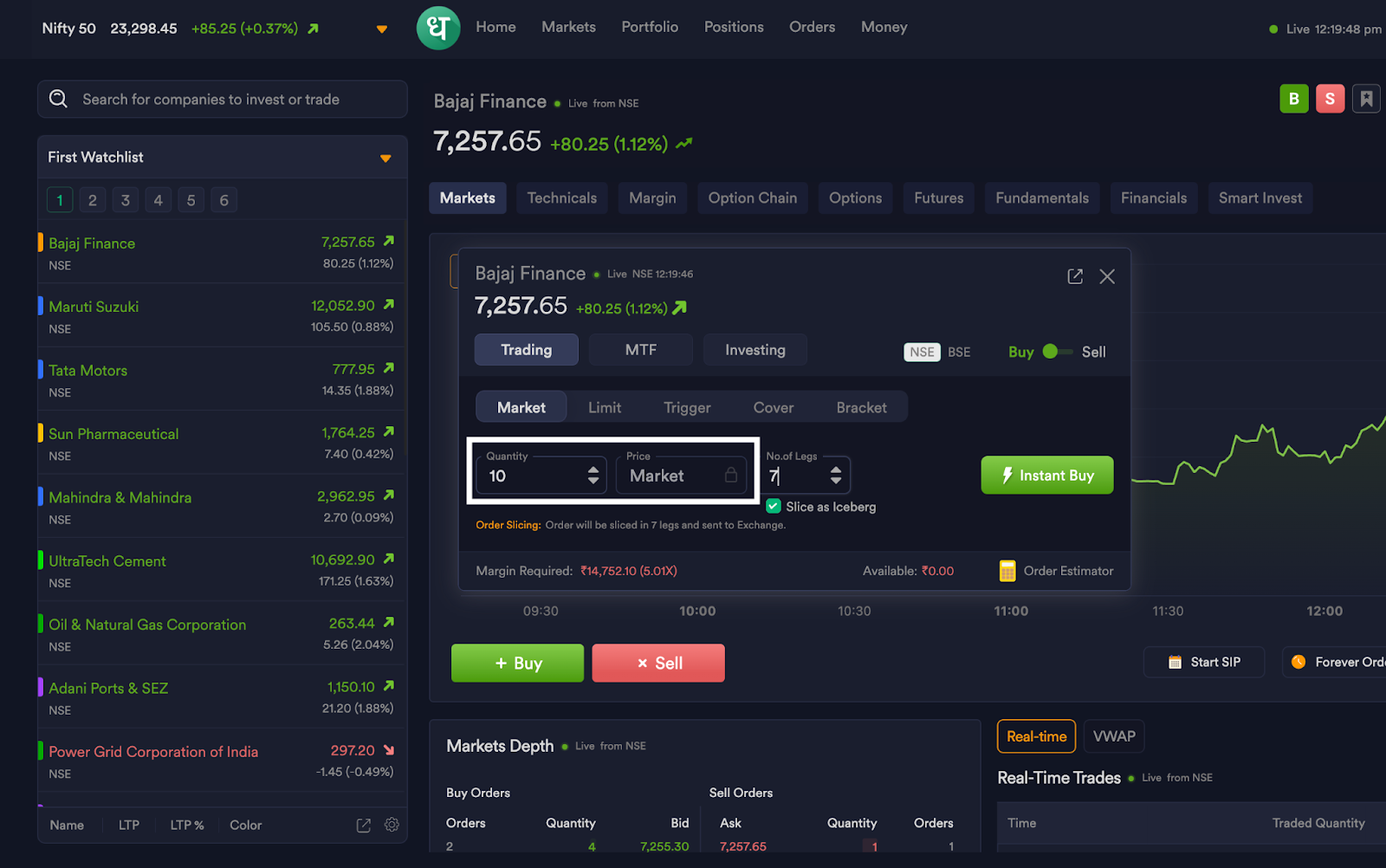Viewport: 1386px width, 868px height.
Task: Adjust No. of Legs stepper arrows
Action: pos(836,475)
